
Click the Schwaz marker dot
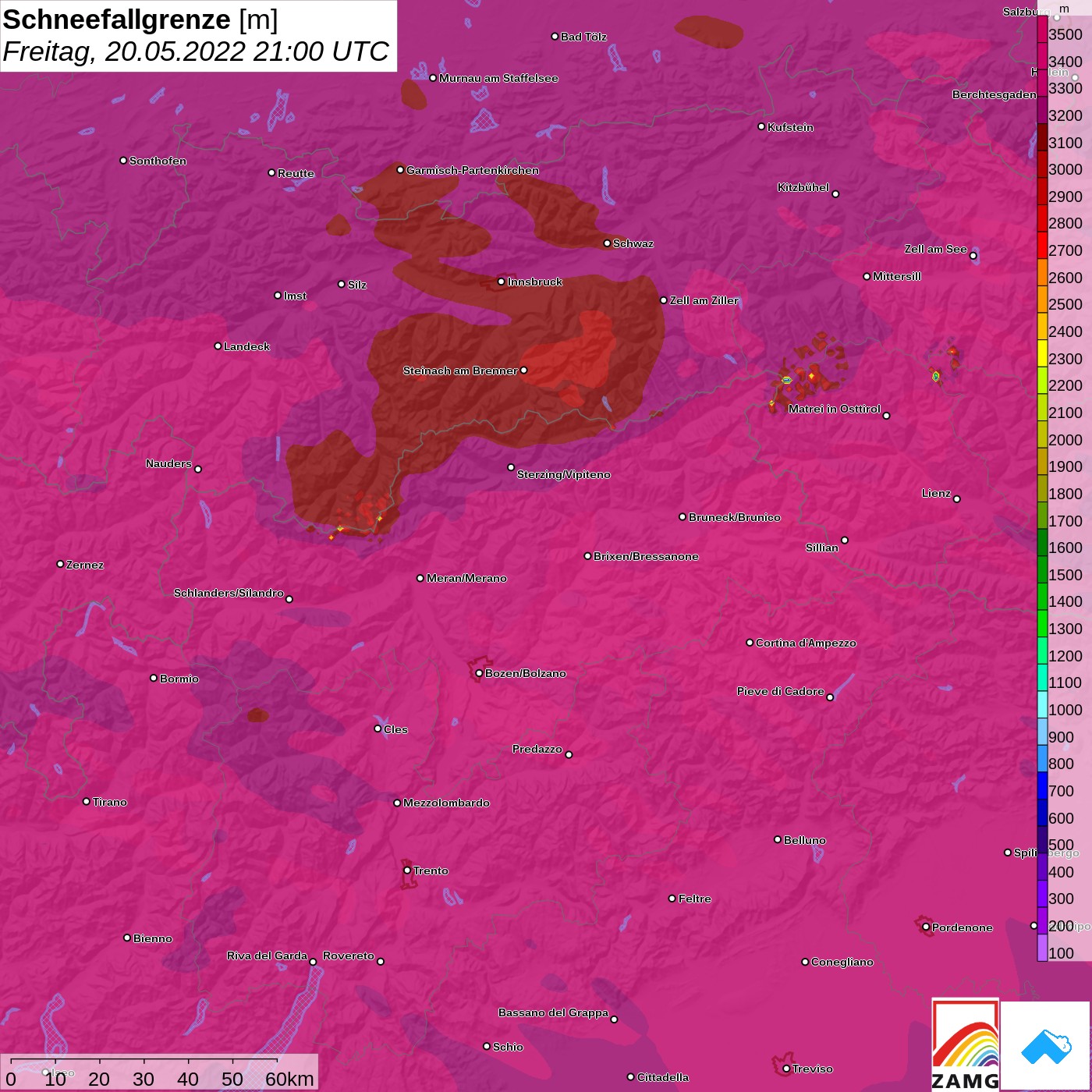coord(607,243)
